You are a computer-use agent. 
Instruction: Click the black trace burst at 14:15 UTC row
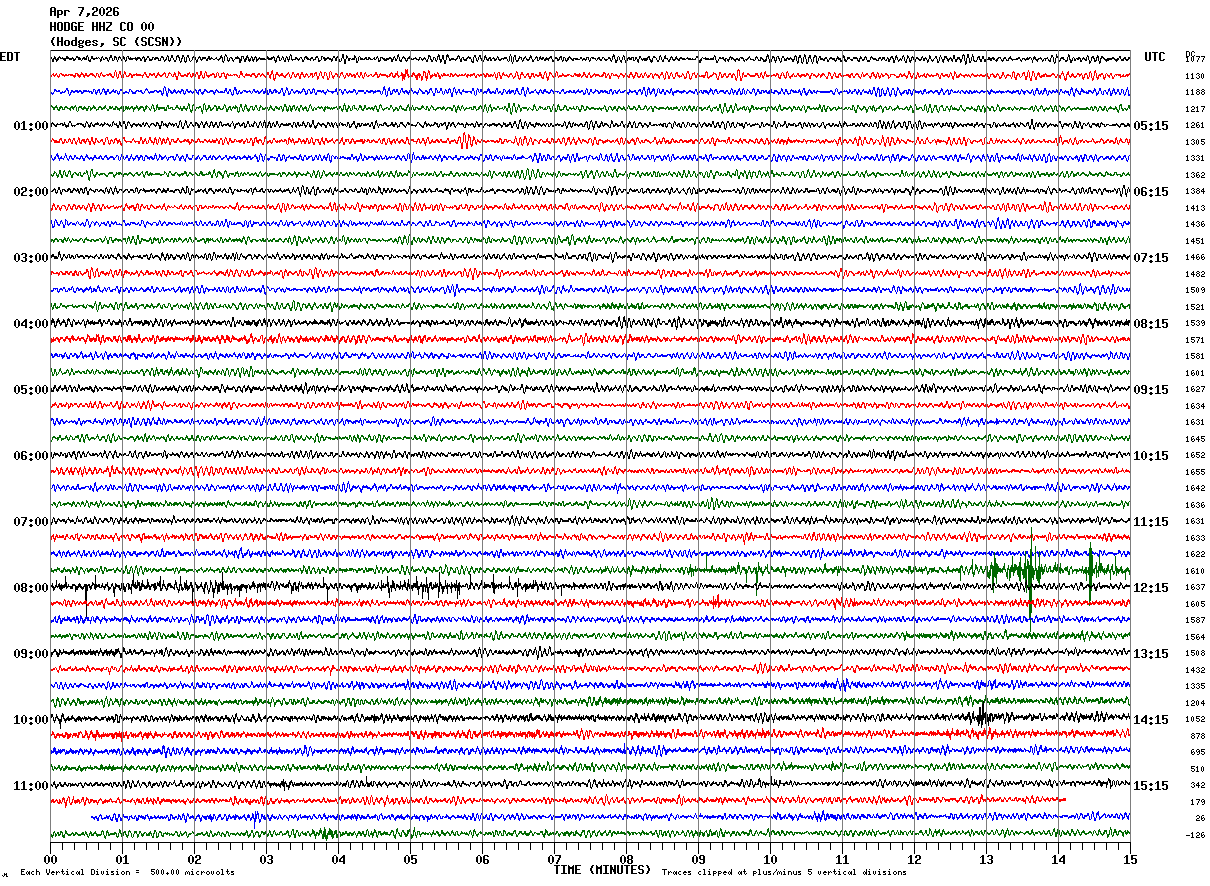[982, 715]
